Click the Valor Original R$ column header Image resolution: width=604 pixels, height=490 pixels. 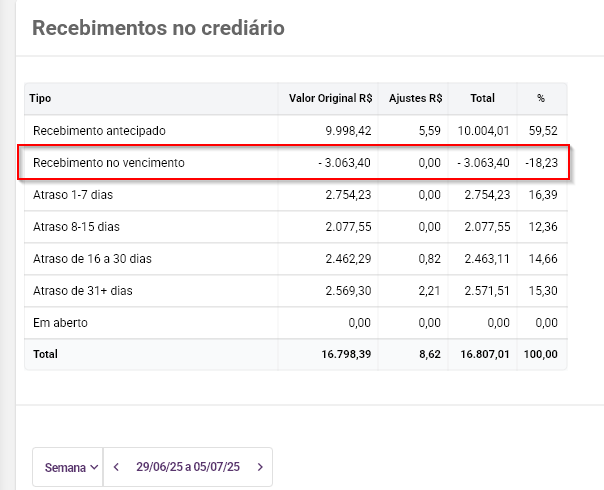click(x=330, y=99)
